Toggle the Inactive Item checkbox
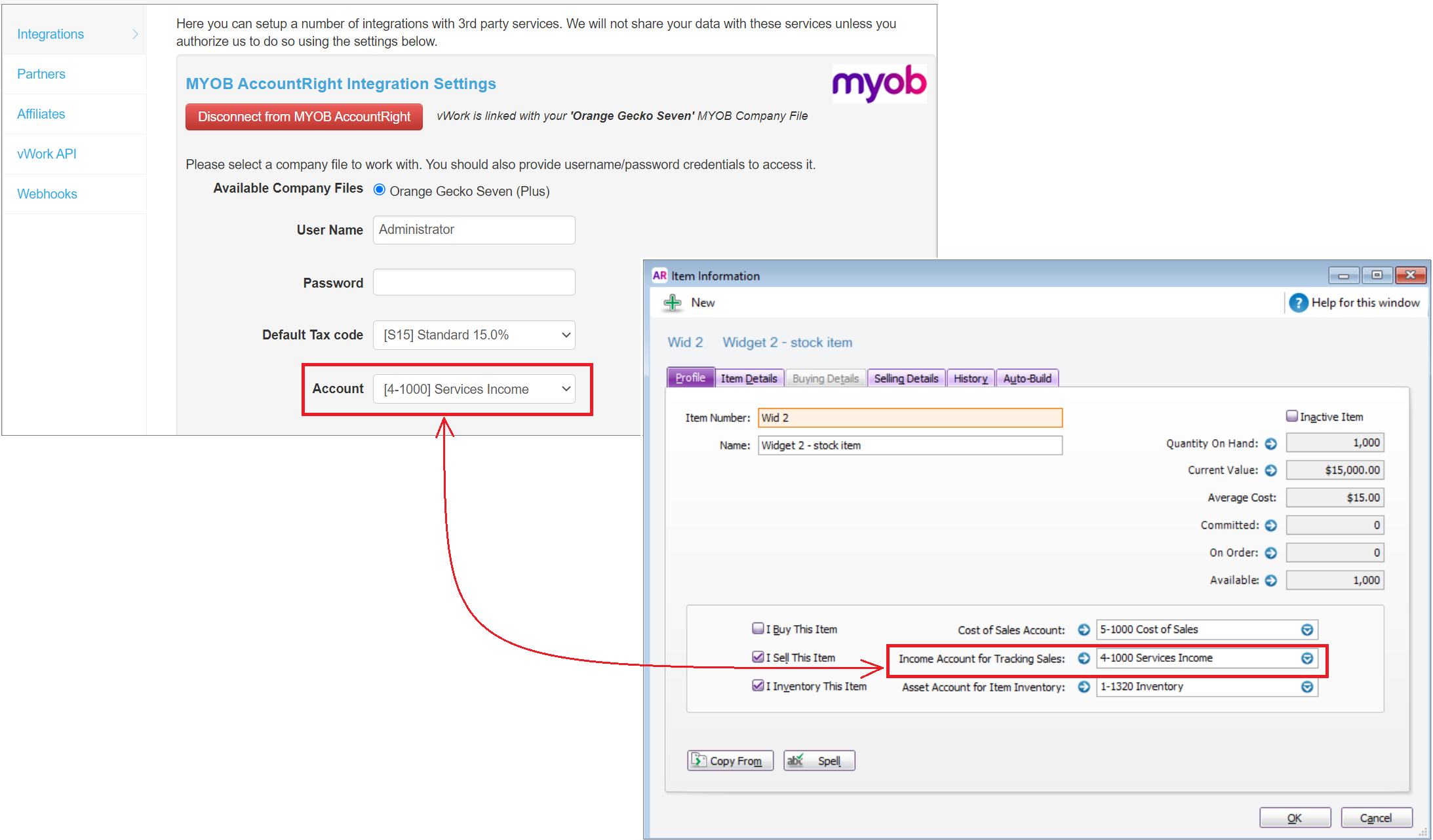 point(1291,416)
